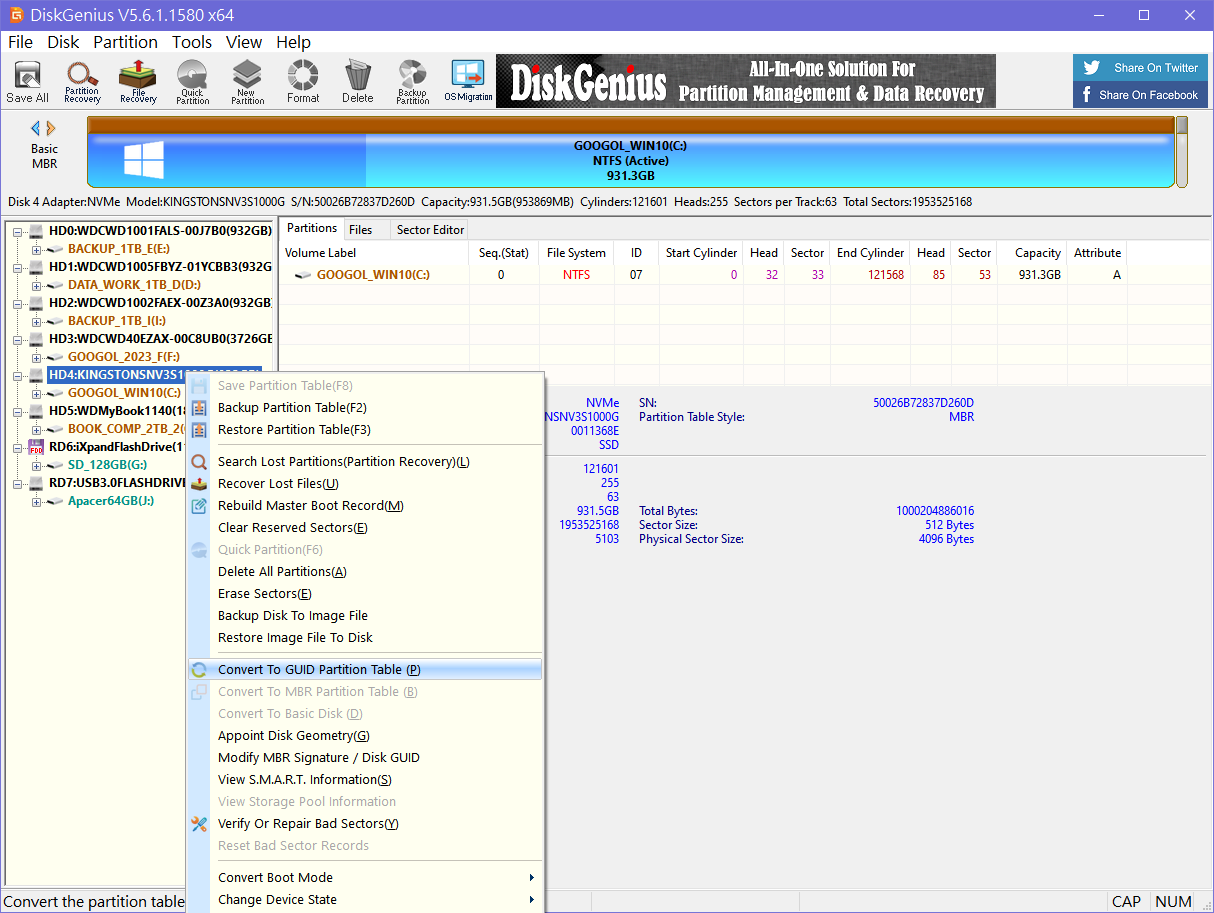1214x913 pixels.
Task: Expand the BACKUP_1TB_I(I:) partition node
Action: 37,321
